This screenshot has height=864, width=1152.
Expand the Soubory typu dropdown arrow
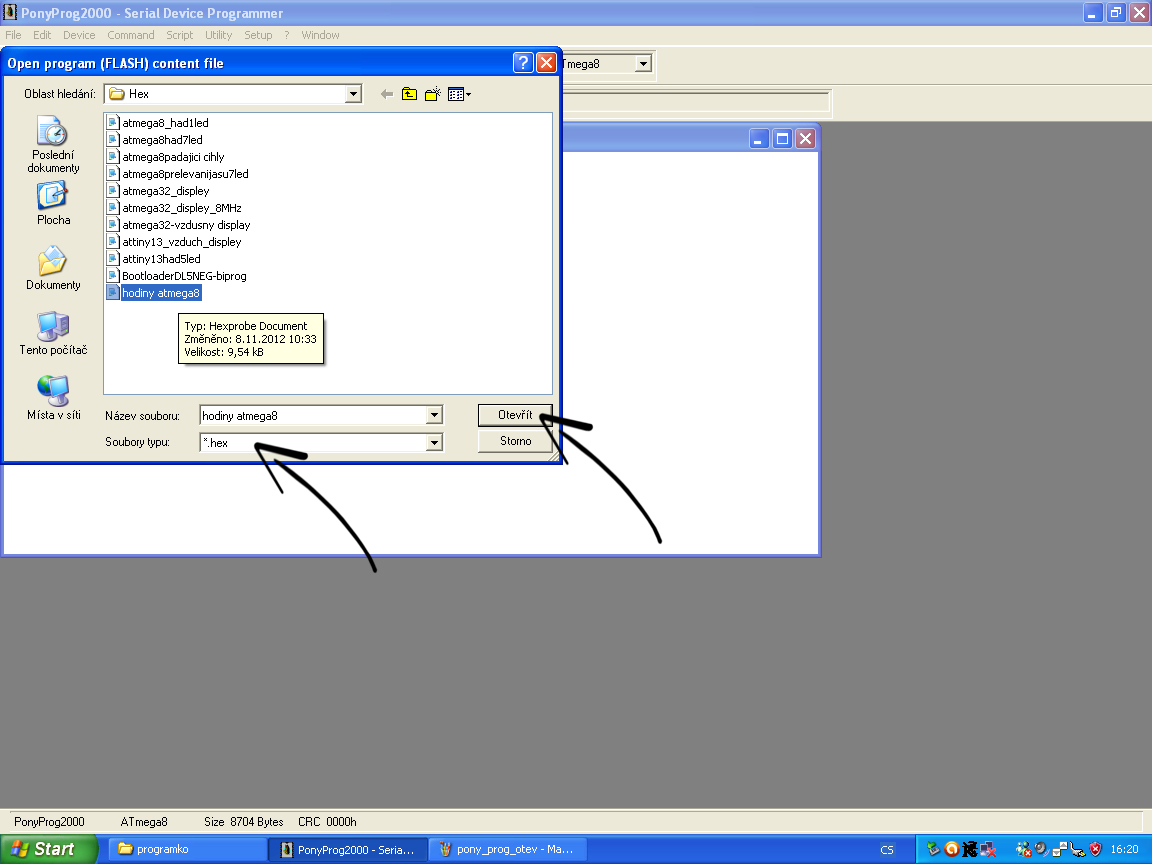tap(434, 442)
